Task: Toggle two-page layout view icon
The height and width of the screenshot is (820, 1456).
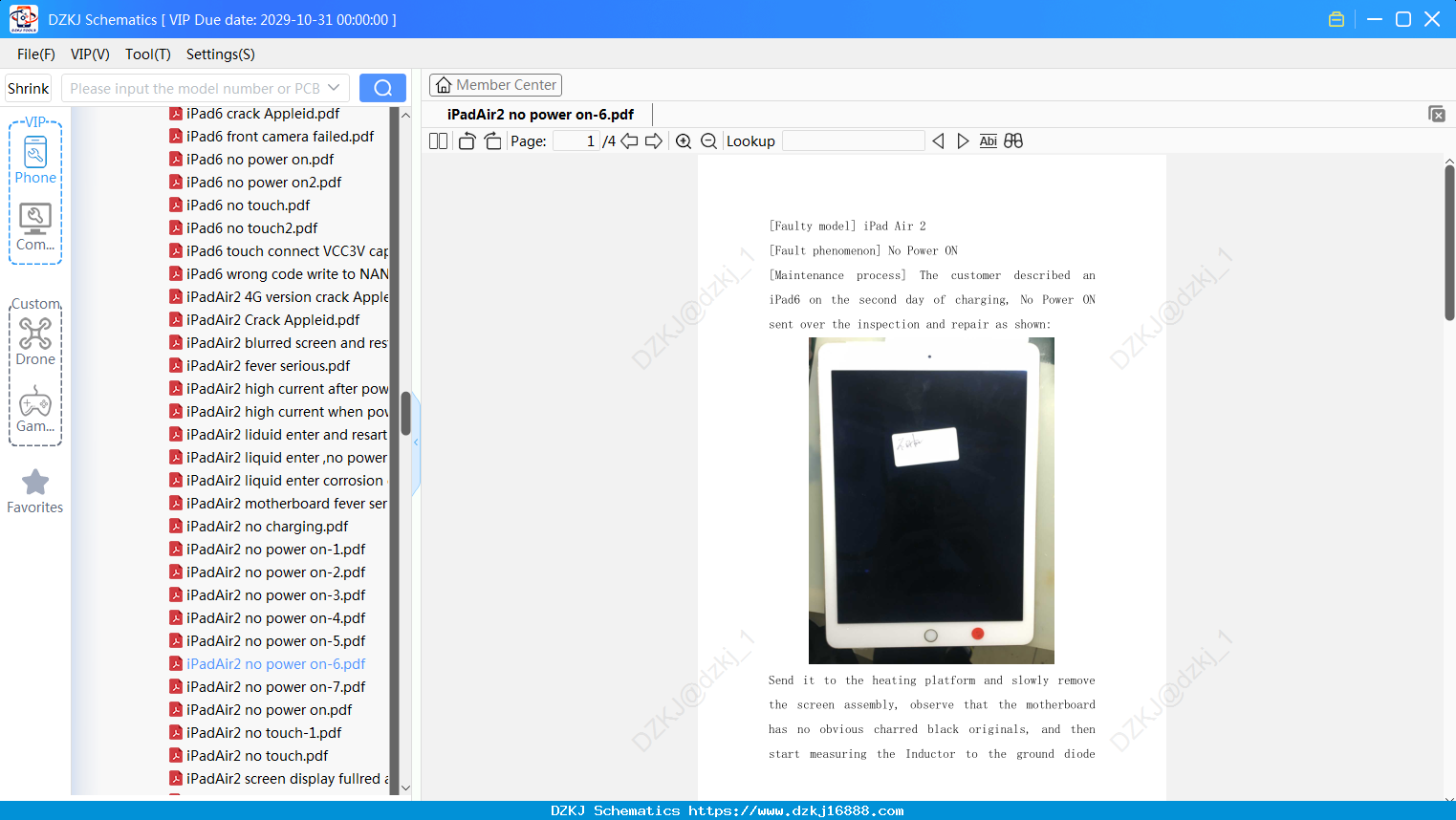Action: [438, 140]
